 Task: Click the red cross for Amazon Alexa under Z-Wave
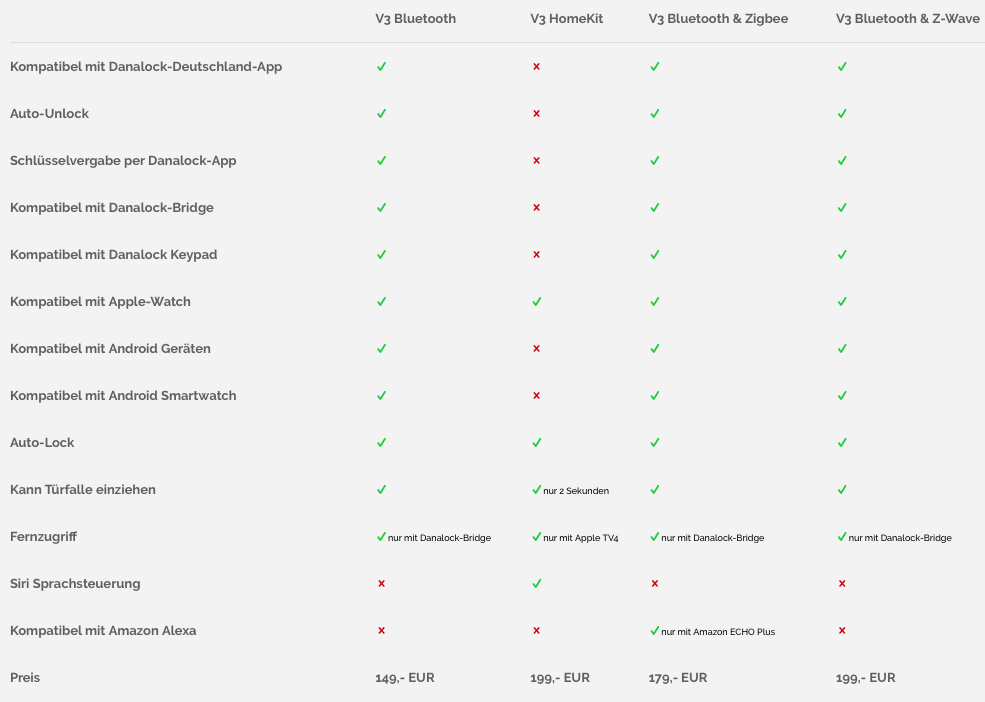point(842,631)
